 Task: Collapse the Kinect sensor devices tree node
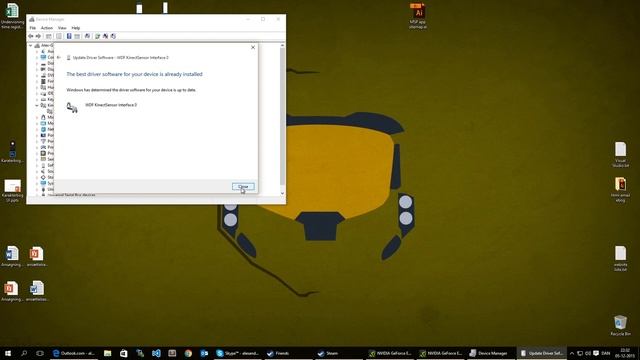point(37,106)
